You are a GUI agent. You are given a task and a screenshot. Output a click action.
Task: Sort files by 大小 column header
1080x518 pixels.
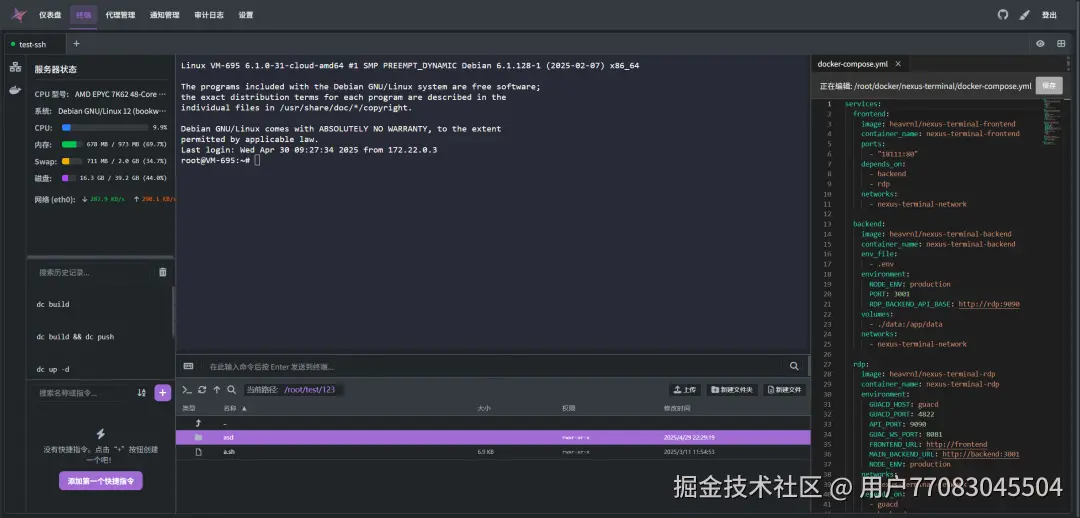tap(484, 408)
